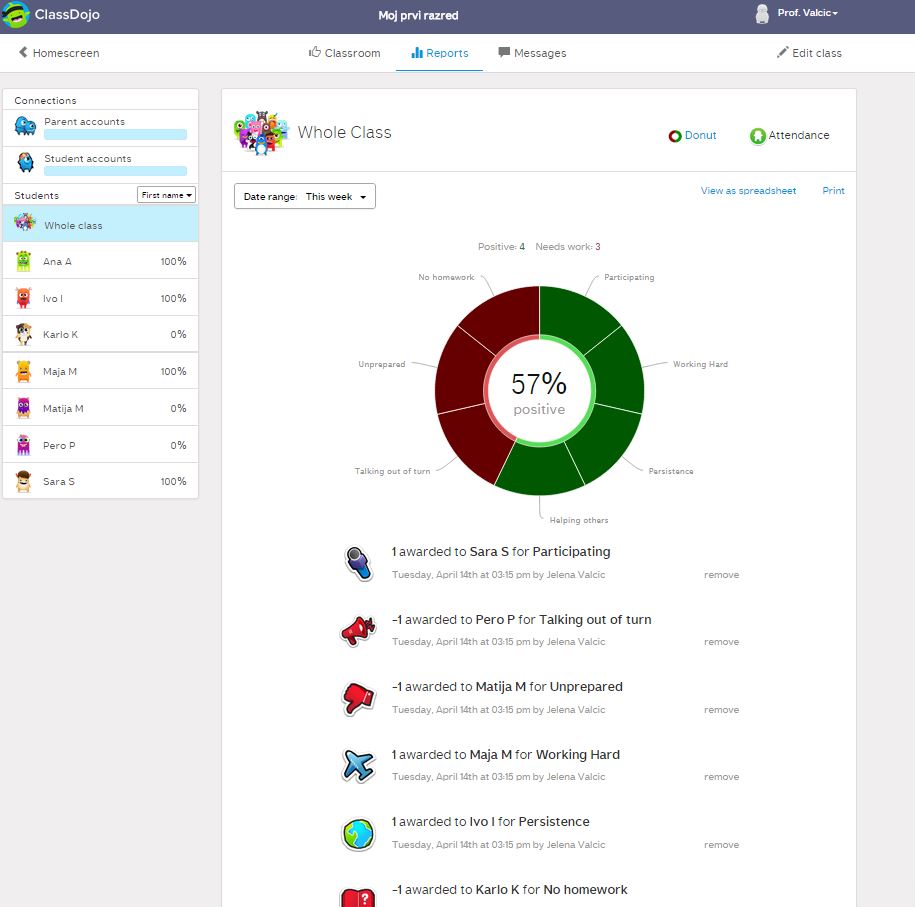Click the microphone icon for Participating award

point(357,562)
